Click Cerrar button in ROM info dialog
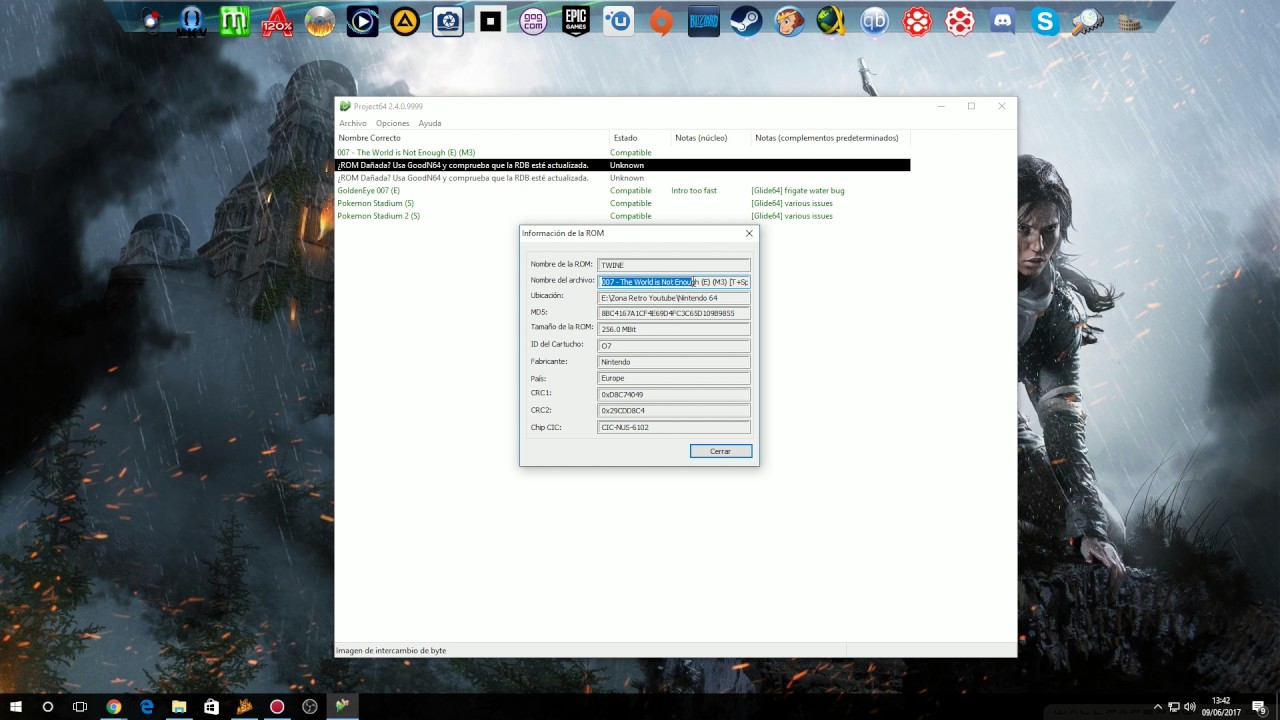The image size is (1280, 720). (721, 451)
